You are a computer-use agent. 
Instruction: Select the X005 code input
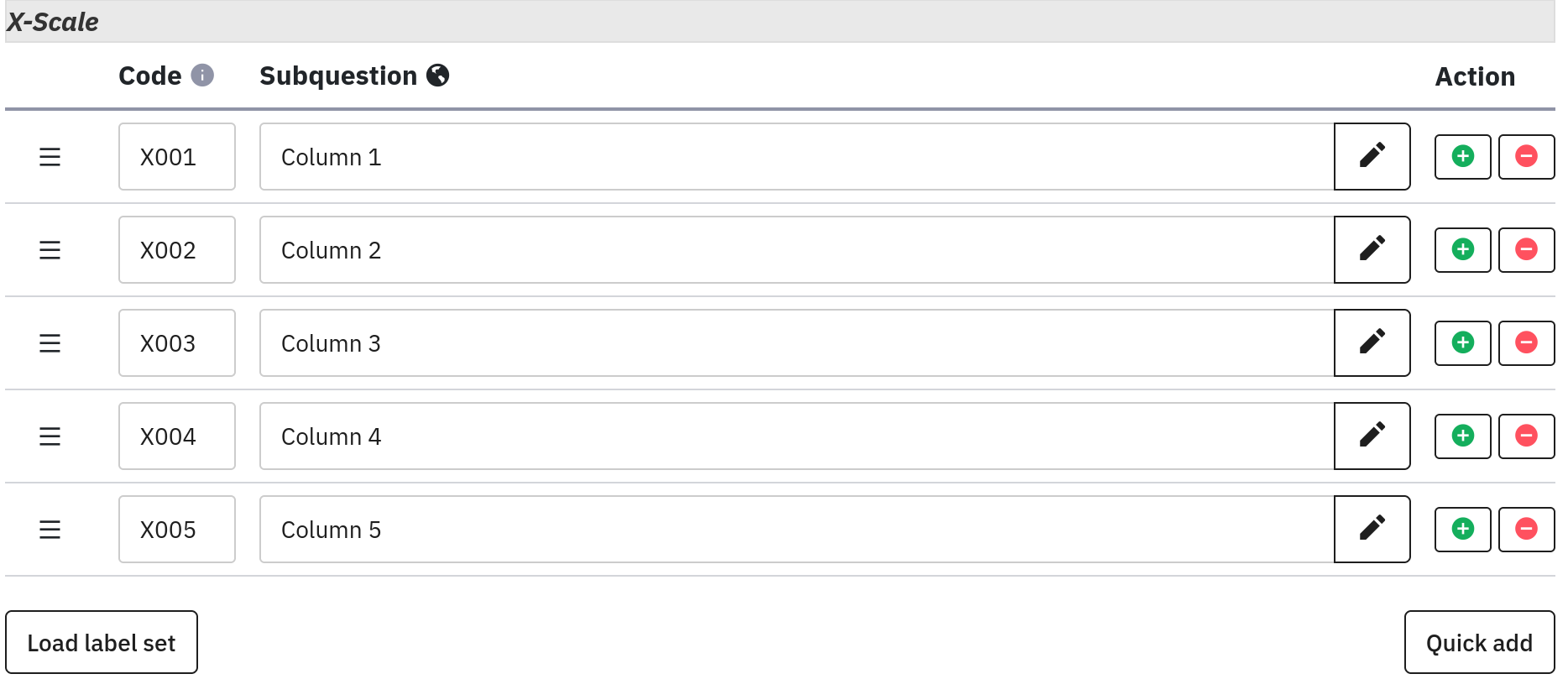click(x=177, y=530)
